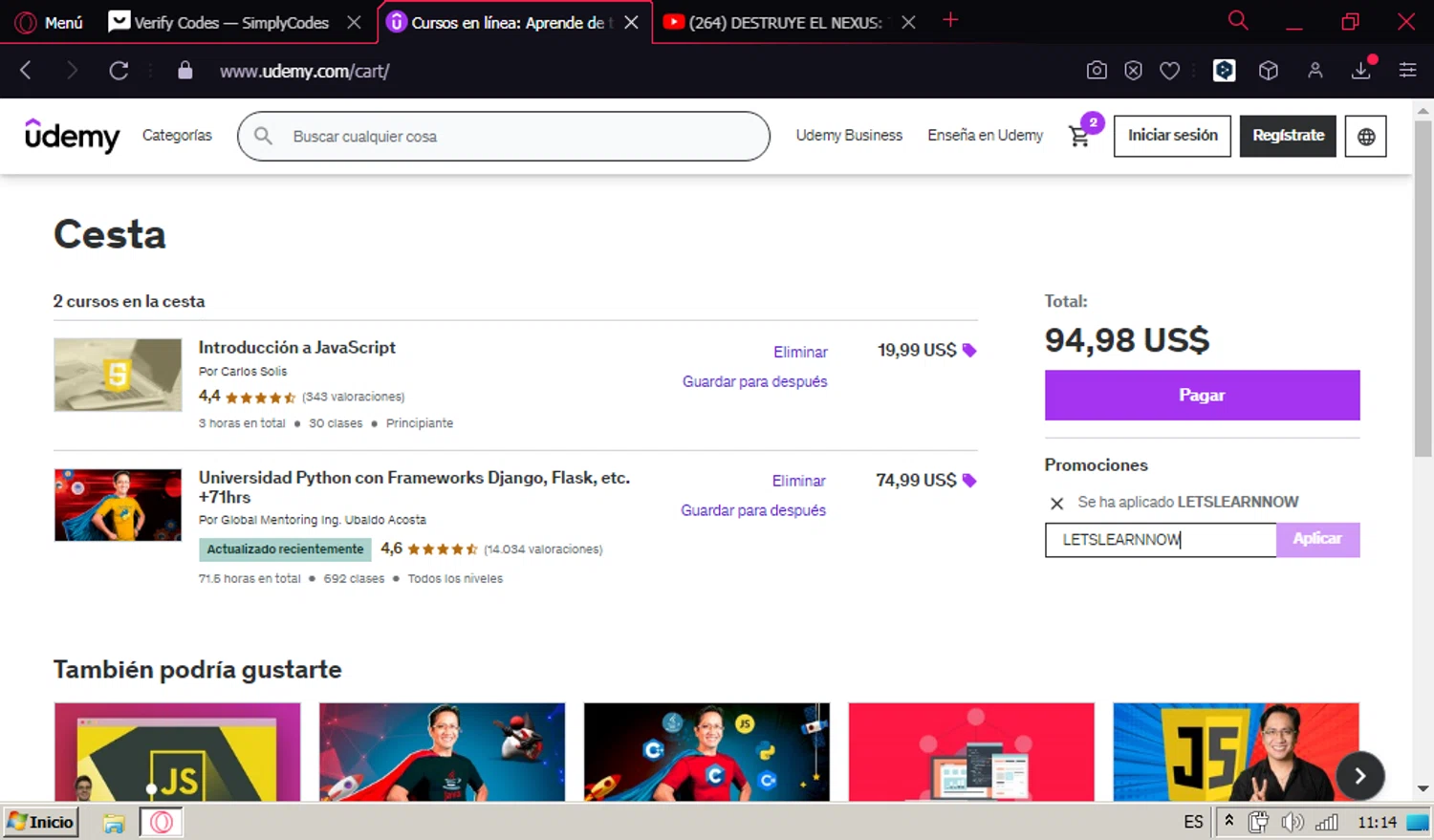Viewport: 1434px width, 840px height.
Task: Open the Windows Inicio start button
Action: (x=41, y=822)
